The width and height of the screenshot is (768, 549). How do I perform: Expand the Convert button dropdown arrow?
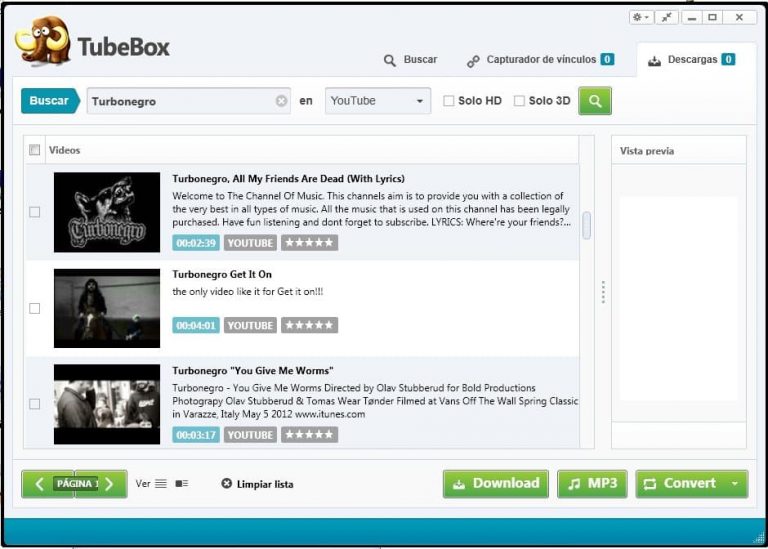[735, 483]
